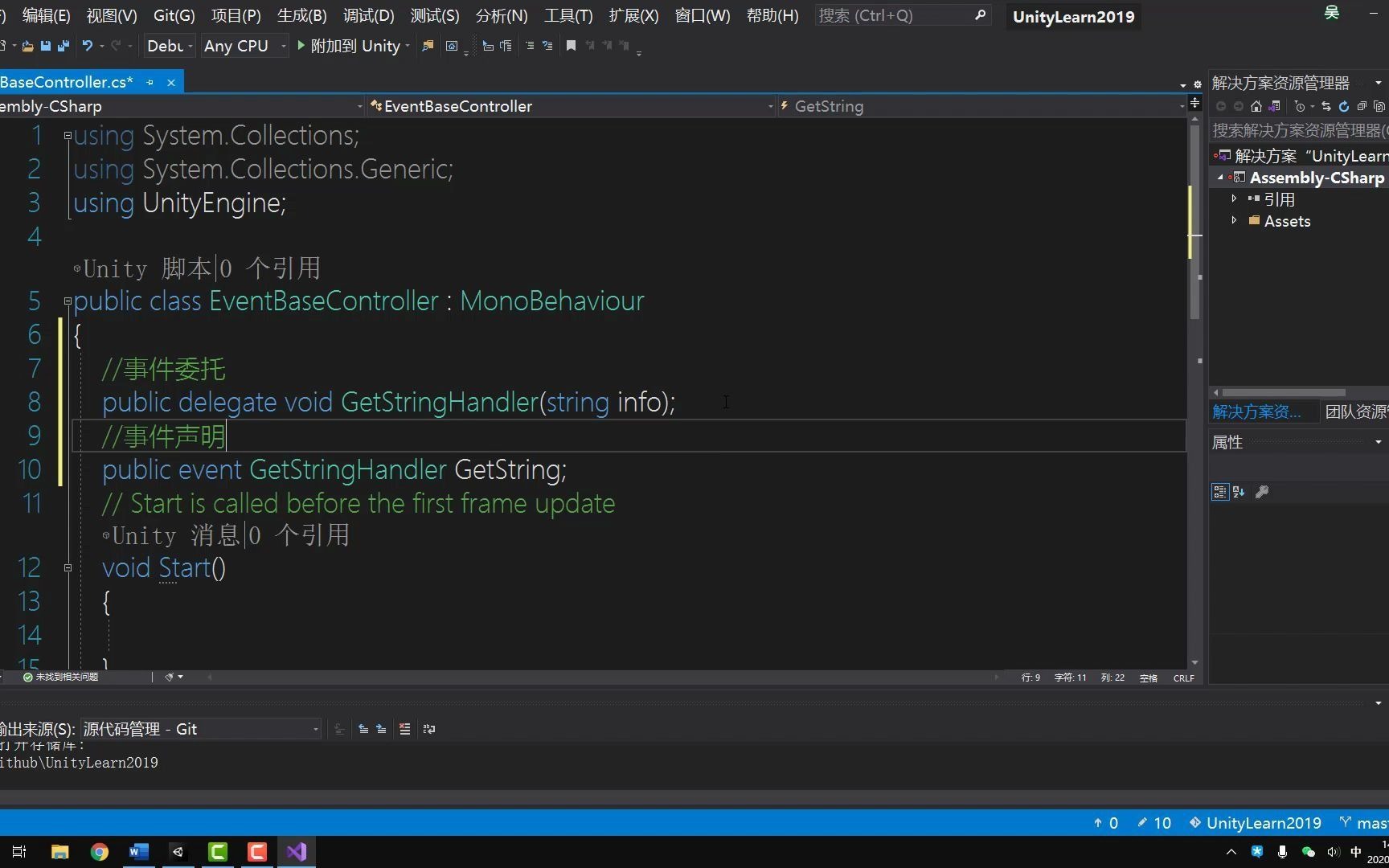Open the Git(G) menu
Screen dimensions: 1389x868
pos(174,15)
